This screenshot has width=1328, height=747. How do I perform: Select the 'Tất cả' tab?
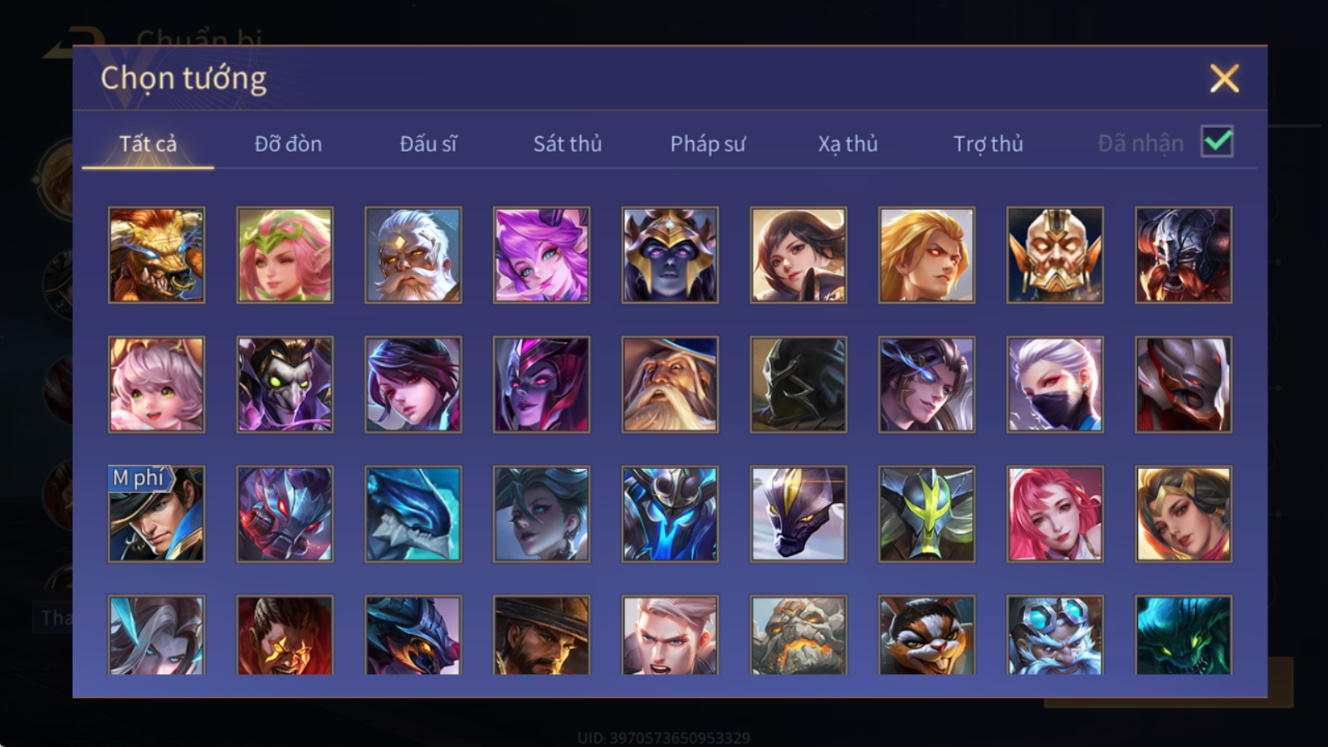point(148,144)
